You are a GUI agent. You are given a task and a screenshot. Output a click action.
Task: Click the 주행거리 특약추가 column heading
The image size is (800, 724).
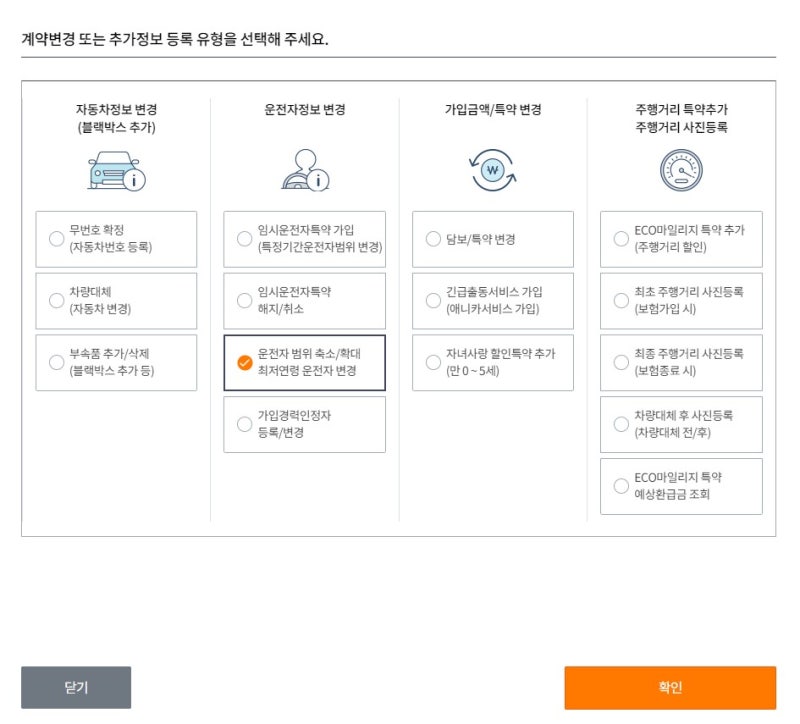681,118
